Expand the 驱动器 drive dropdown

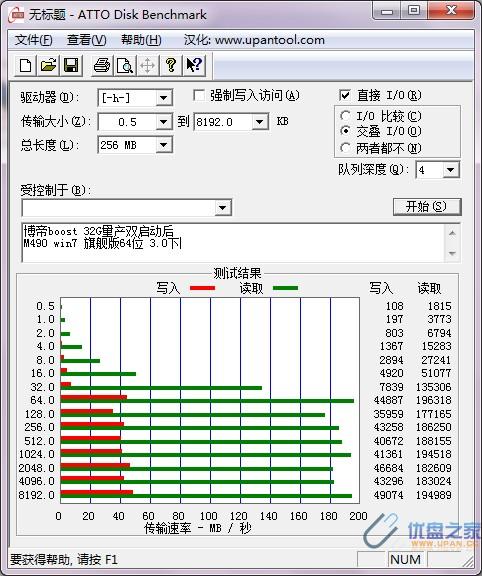pos(163,98)
